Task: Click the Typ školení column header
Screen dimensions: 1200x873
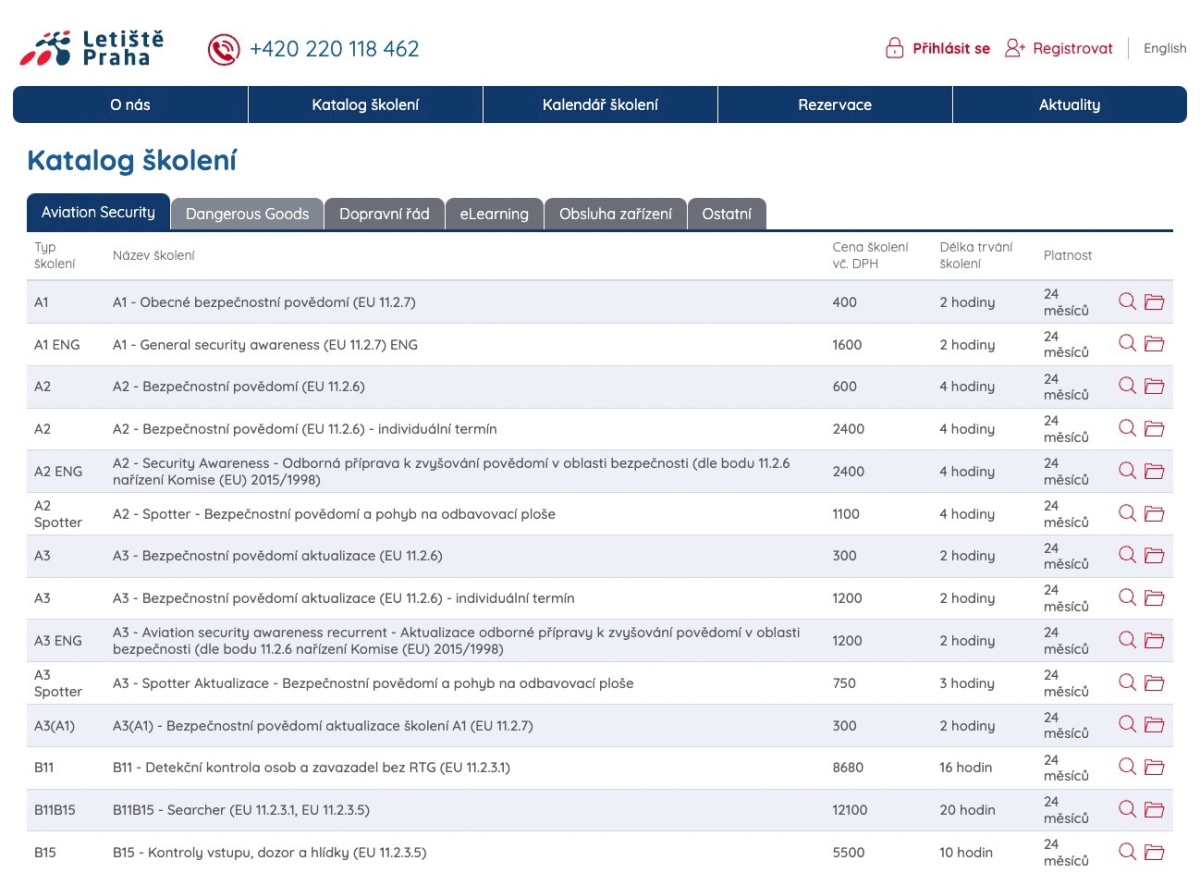Action: tap(55, 255)
